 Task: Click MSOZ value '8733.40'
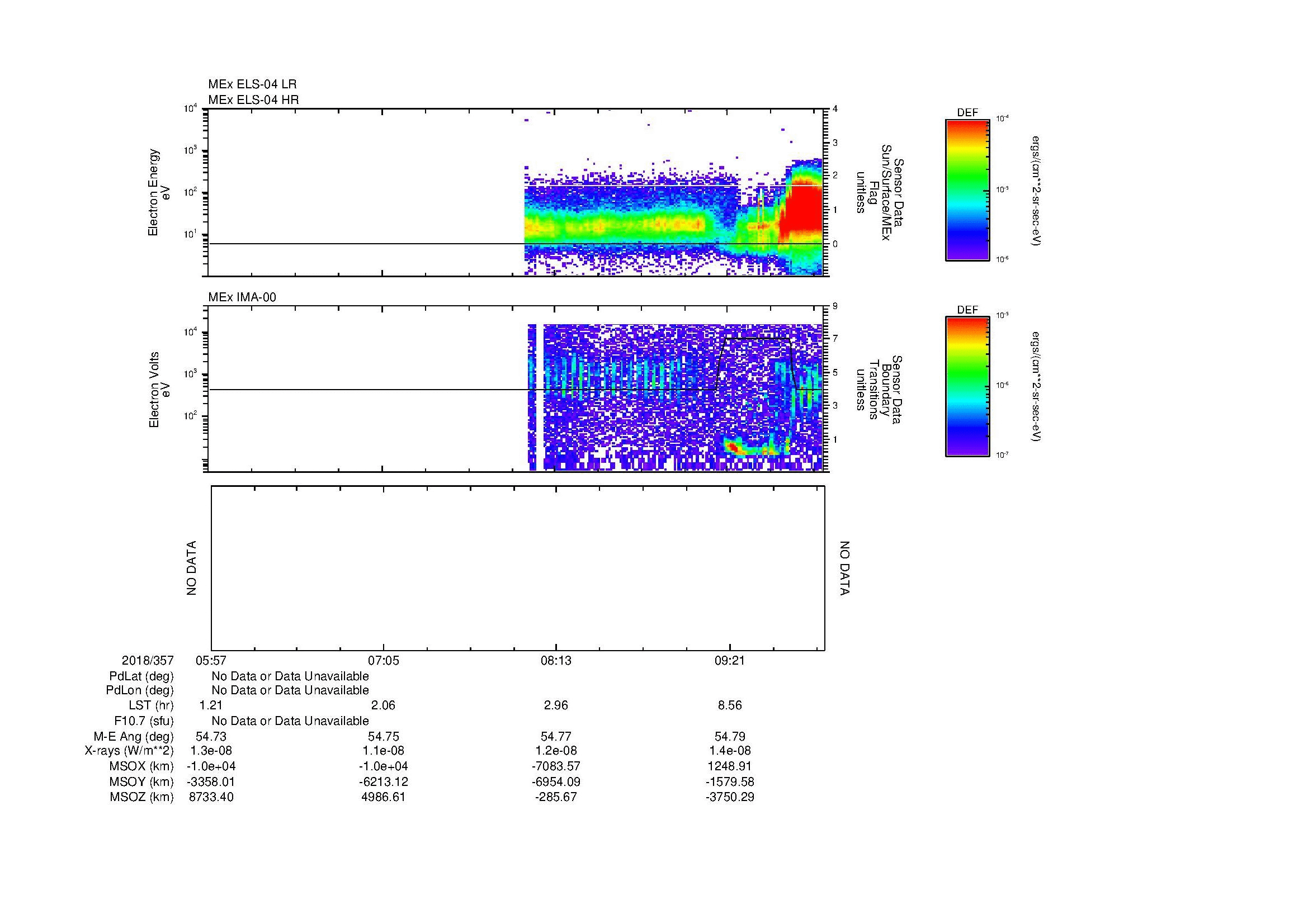(x=211, y=797)
